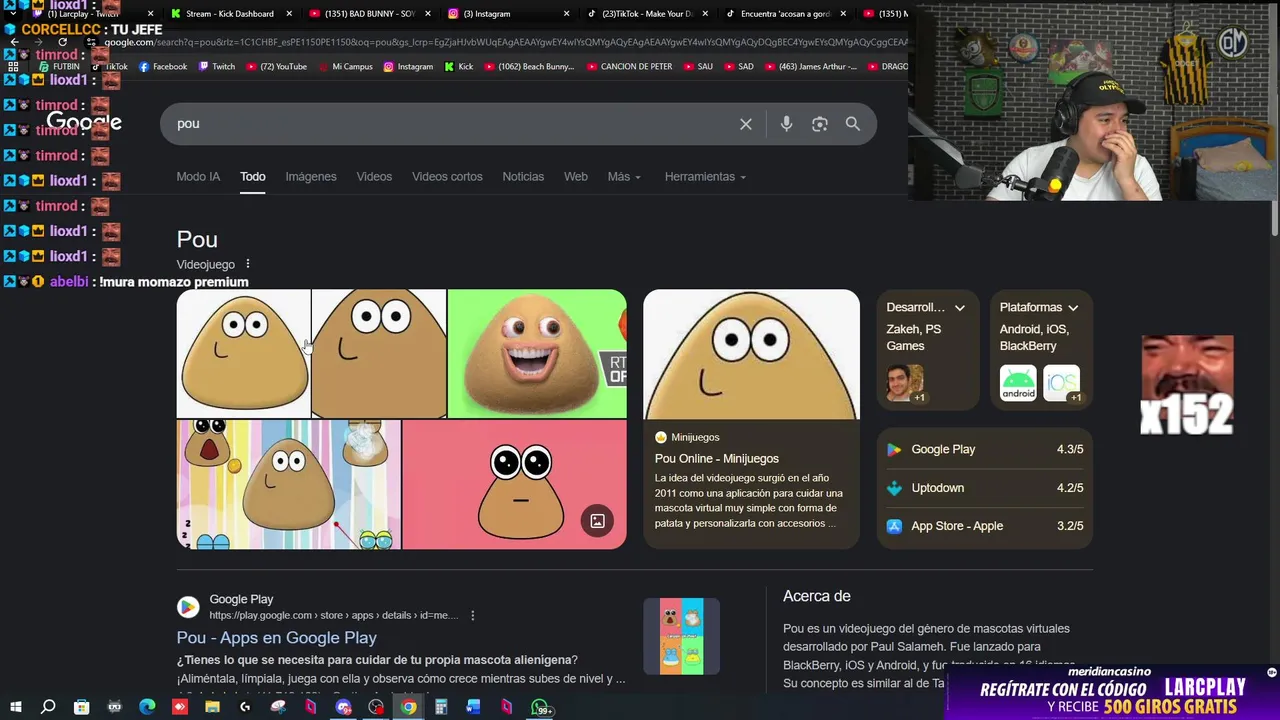1280x720 pixels.
Task: Switch to Modo IA search tab
Action: point(198,177)
